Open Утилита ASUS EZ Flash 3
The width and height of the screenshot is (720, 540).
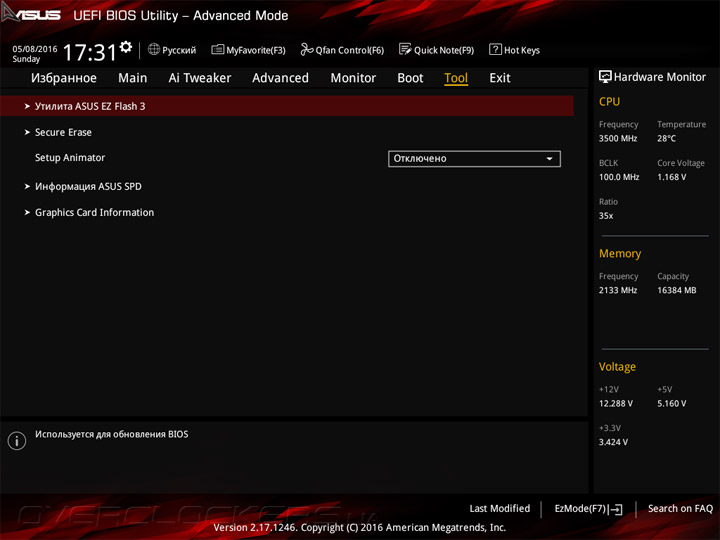click(x=287, y=106)
